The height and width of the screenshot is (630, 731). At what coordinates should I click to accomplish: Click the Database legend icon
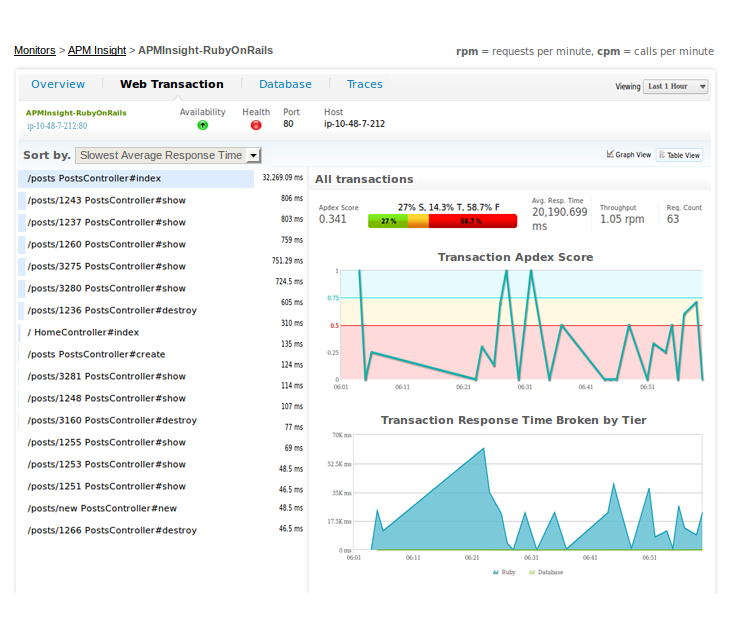[532, 572]
